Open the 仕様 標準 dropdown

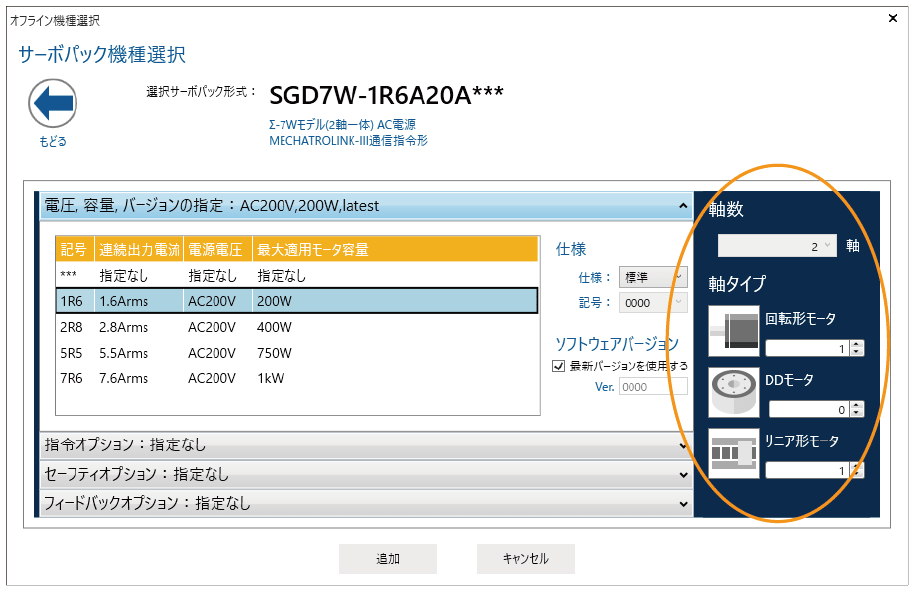click(653, 277)
